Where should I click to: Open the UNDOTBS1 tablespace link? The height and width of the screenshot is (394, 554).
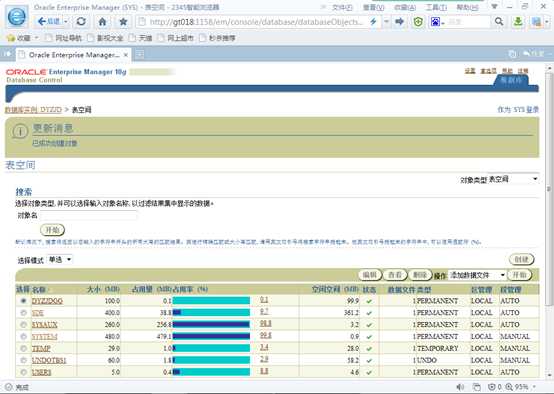49,360
